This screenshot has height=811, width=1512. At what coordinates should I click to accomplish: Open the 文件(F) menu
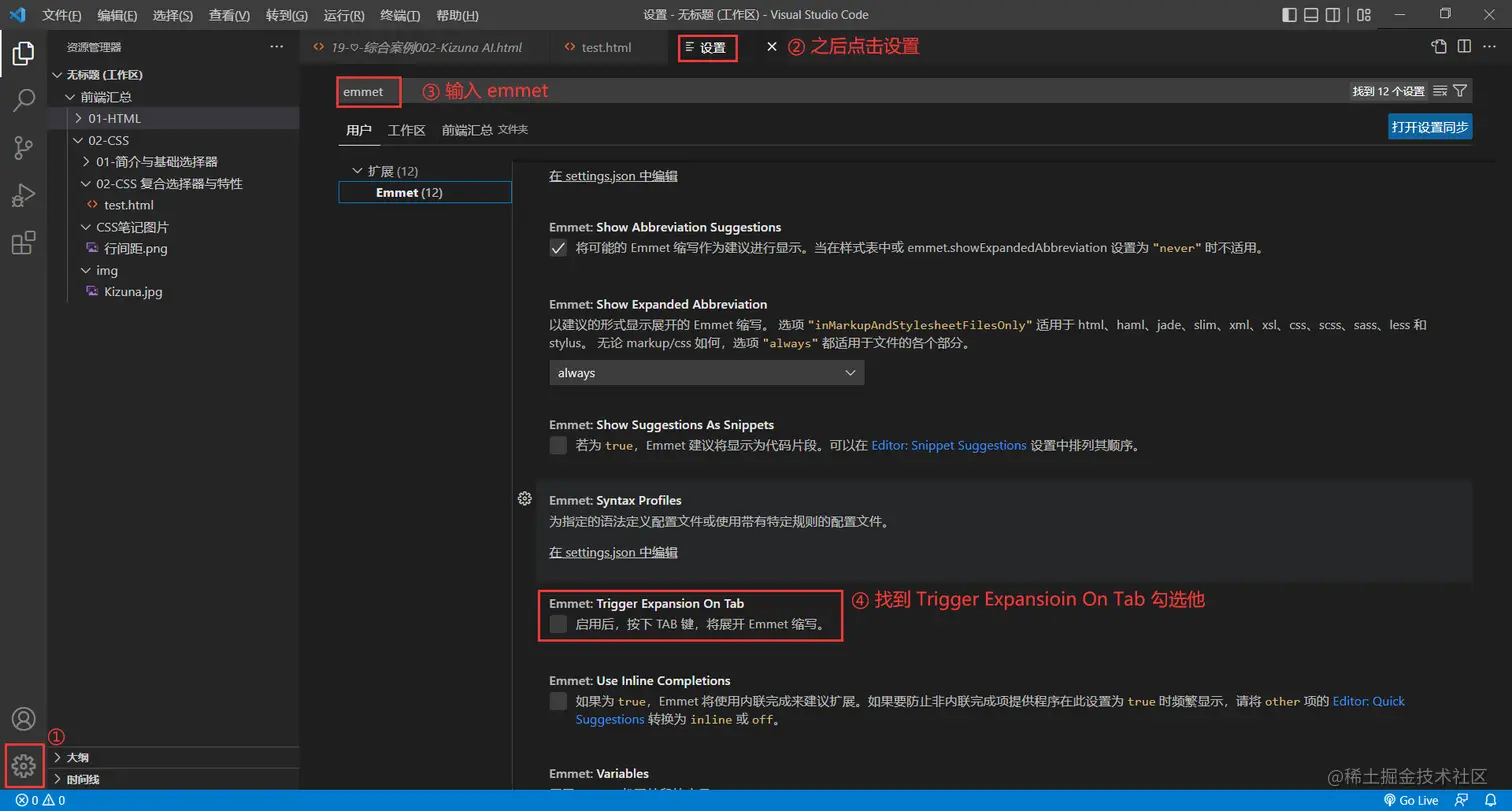coord(62,15)
